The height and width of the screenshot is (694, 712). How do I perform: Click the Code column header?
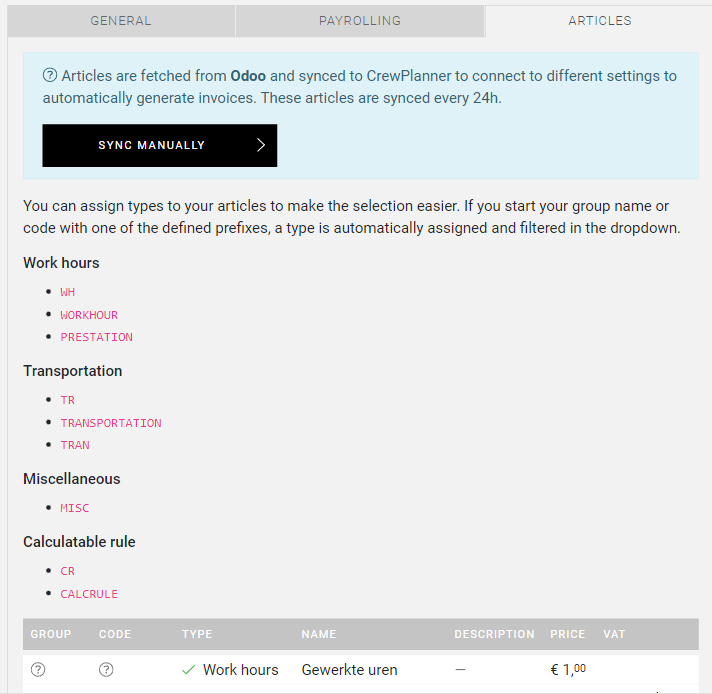[115, 634]
